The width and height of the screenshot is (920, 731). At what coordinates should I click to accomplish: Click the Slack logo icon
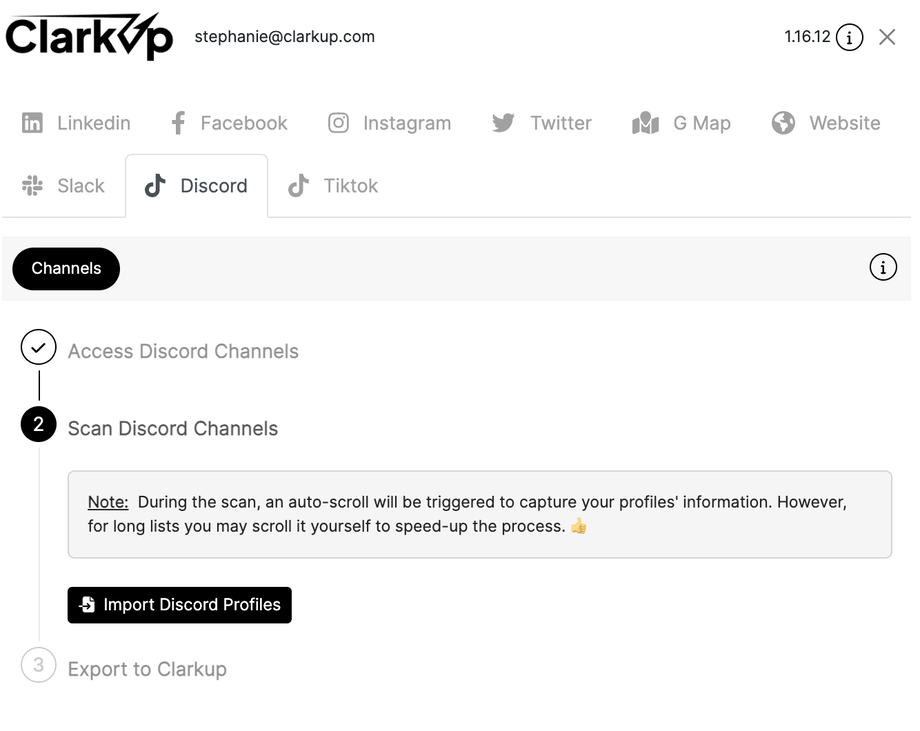point(32,186)
